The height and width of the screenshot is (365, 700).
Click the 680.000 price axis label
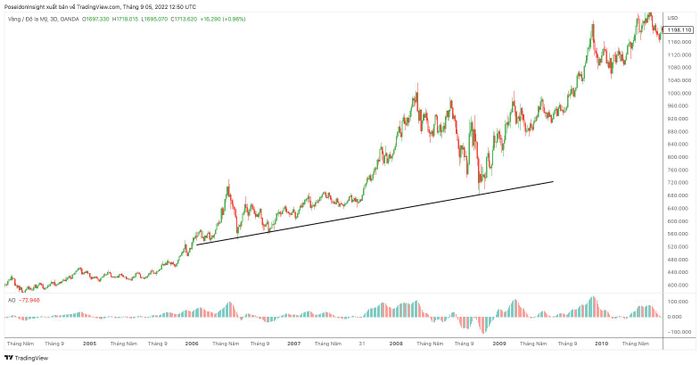click(679, 195)
